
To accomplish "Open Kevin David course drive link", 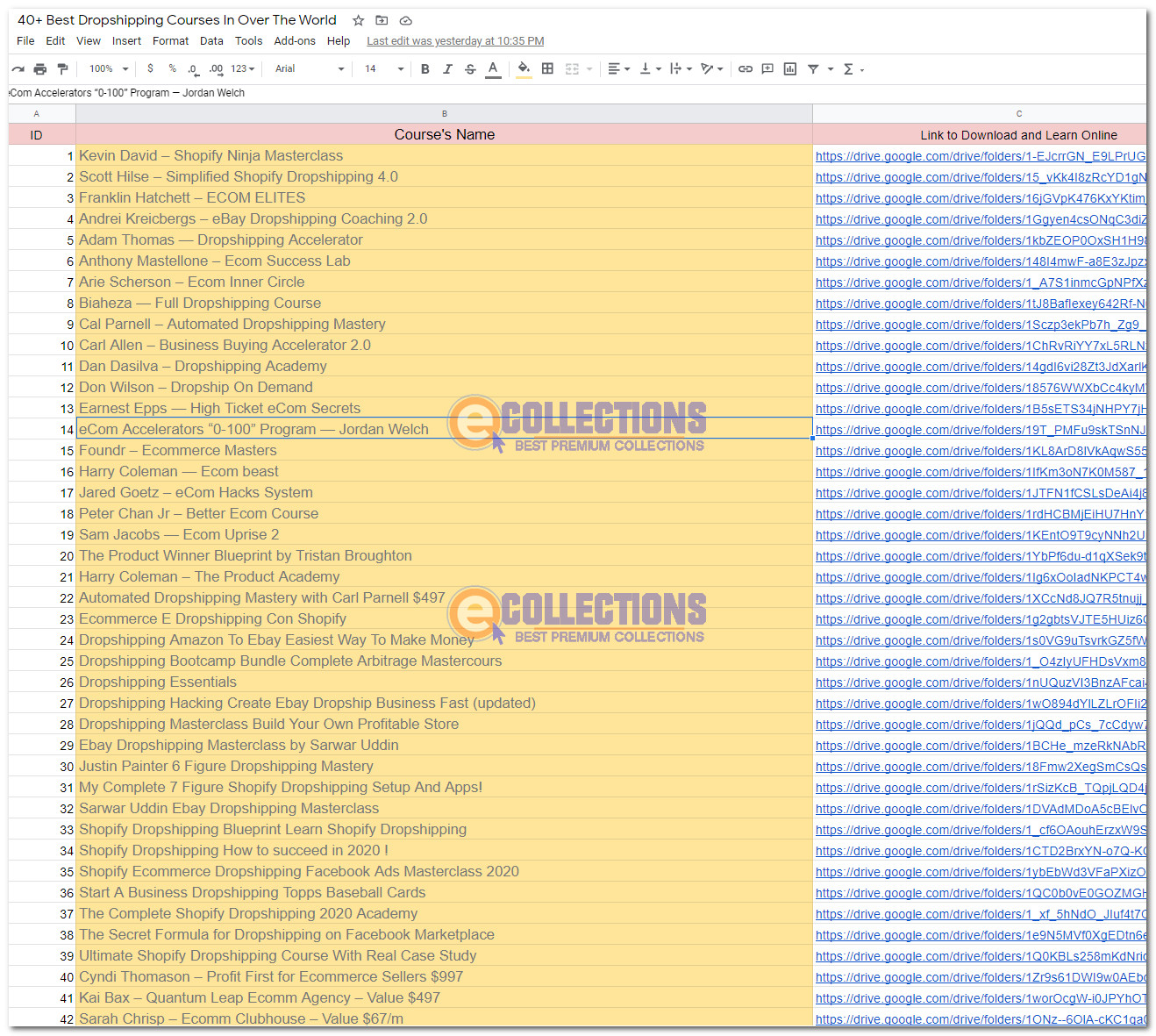I will 981,156.
